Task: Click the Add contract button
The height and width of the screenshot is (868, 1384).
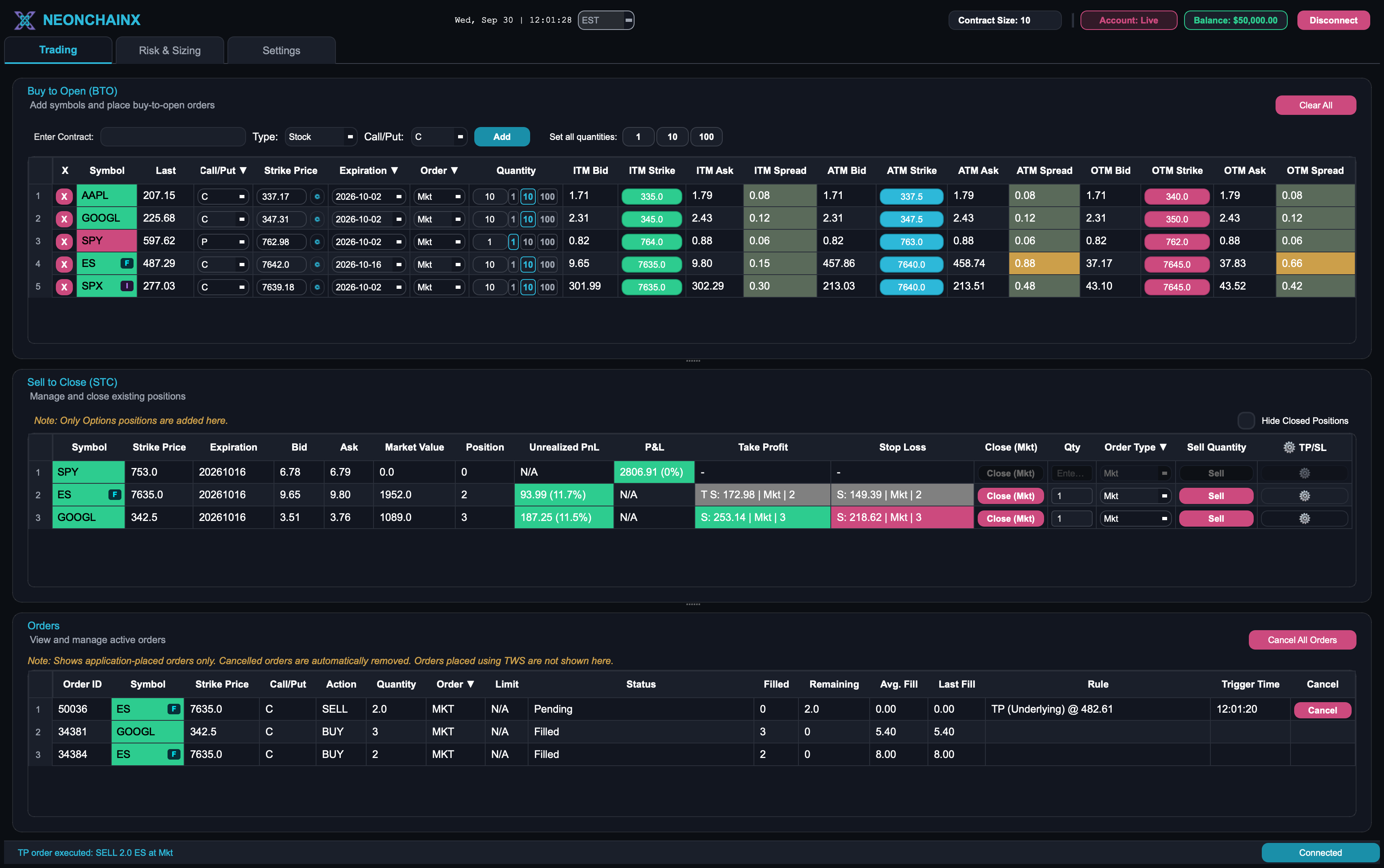Action: pos(501,137)
